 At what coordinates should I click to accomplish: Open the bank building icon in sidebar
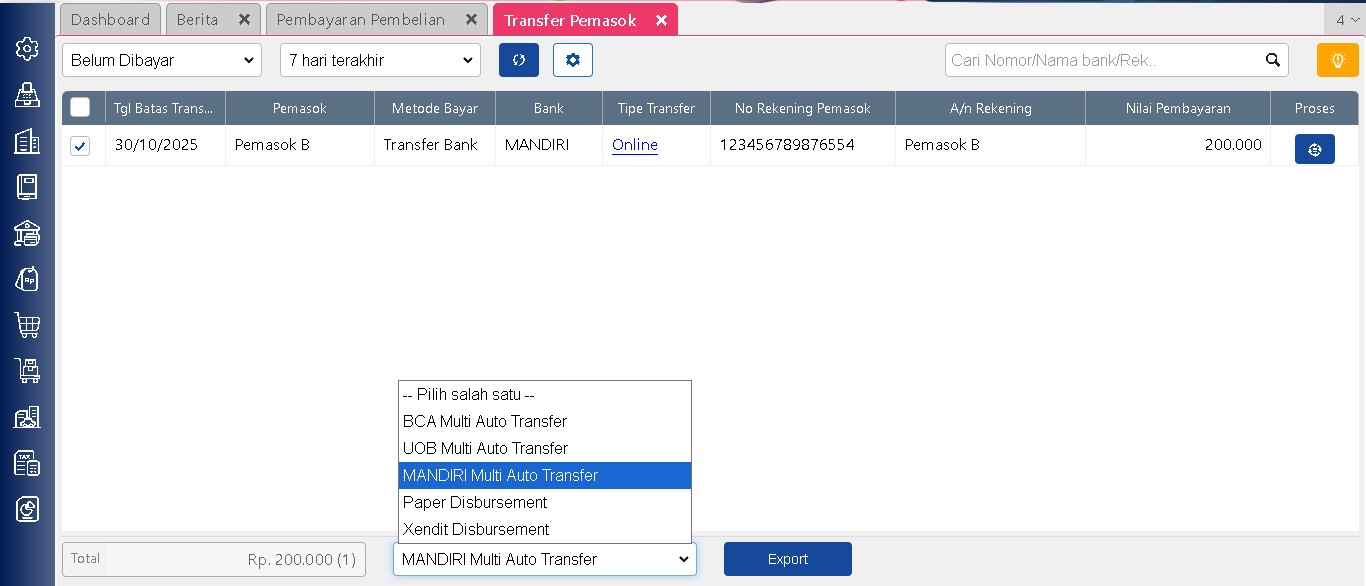coord(27,234)
